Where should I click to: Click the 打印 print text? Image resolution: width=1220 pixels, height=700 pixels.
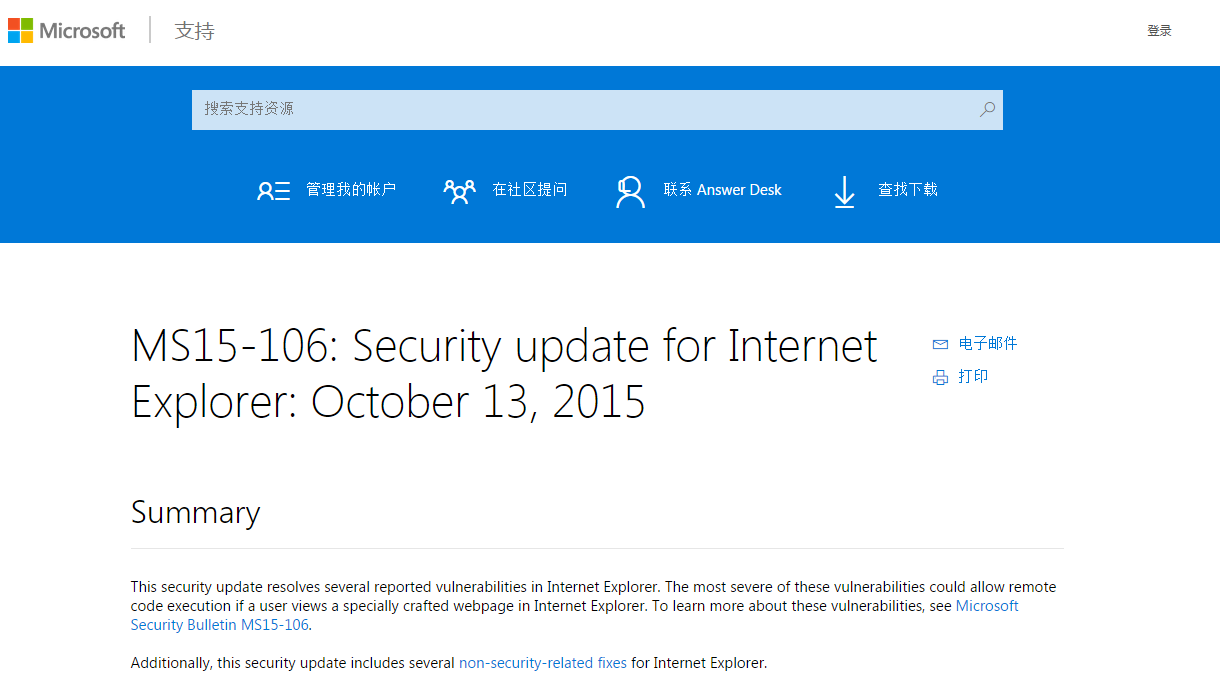(973, 376)
